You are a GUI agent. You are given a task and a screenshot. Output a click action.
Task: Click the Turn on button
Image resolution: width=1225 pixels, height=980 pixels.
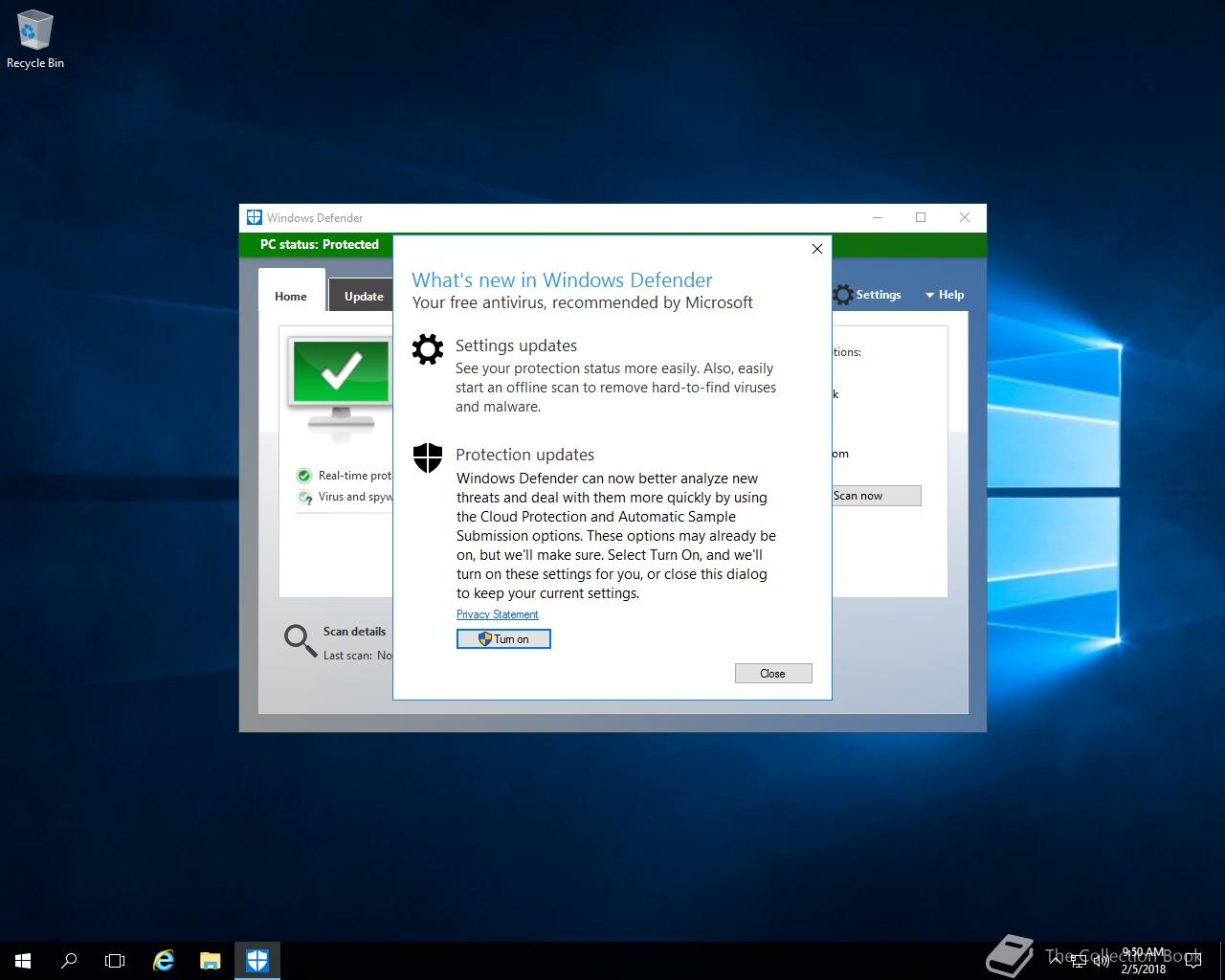(x=503, y=638)
